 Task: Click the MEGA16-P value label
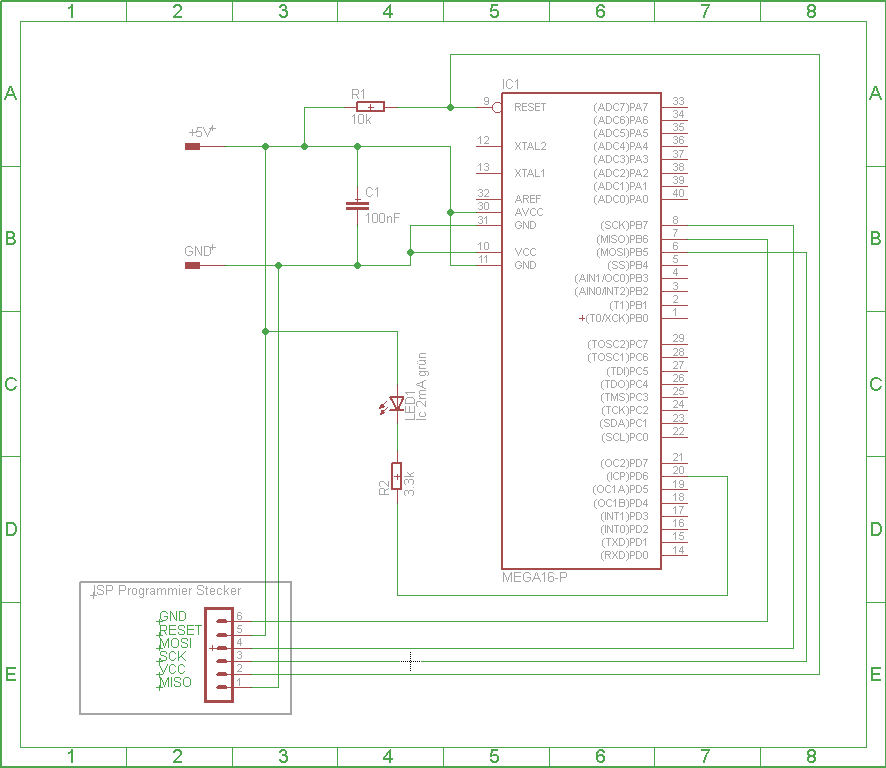tap(535, 577)
